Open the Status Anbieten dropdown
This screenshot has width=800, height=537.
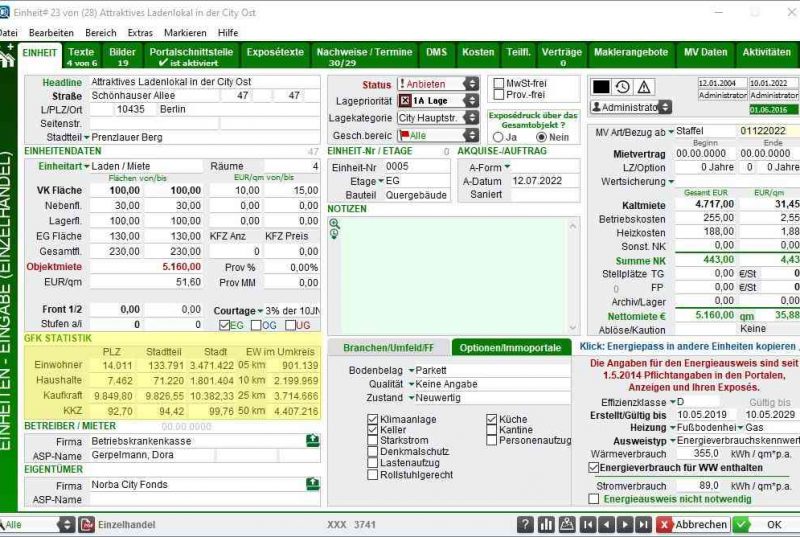(471, 84)
